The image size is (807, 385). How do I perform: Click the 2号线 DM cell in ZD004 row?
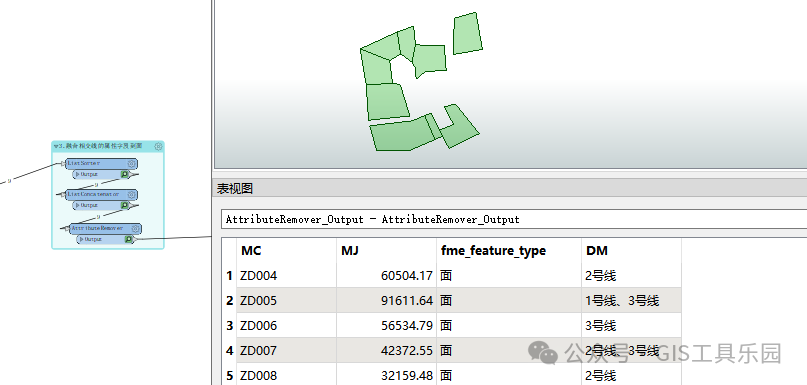click(x=631, y=276)
